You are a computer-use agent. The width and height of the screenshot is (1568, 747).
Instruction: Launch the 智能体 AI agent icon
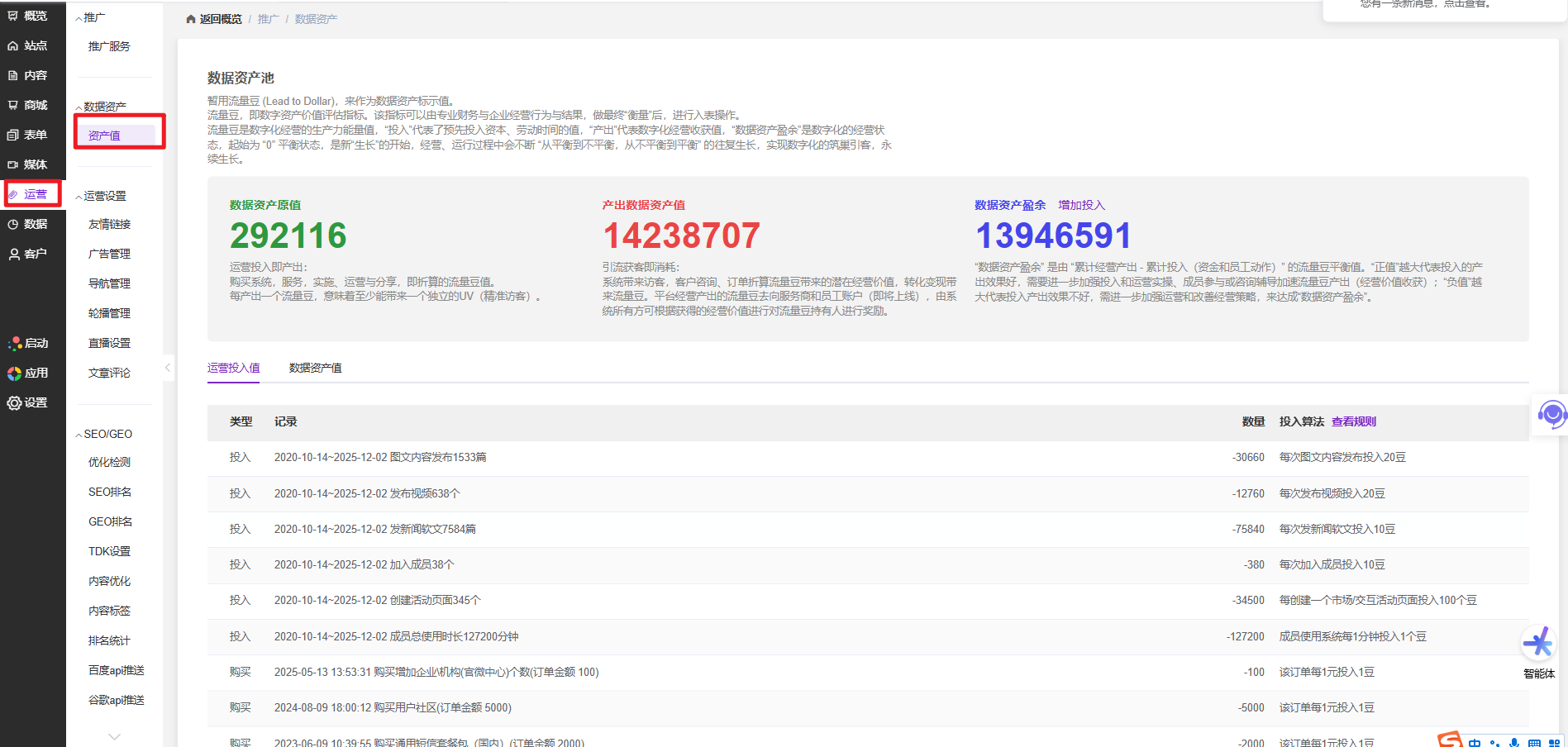click(1538, 644)
